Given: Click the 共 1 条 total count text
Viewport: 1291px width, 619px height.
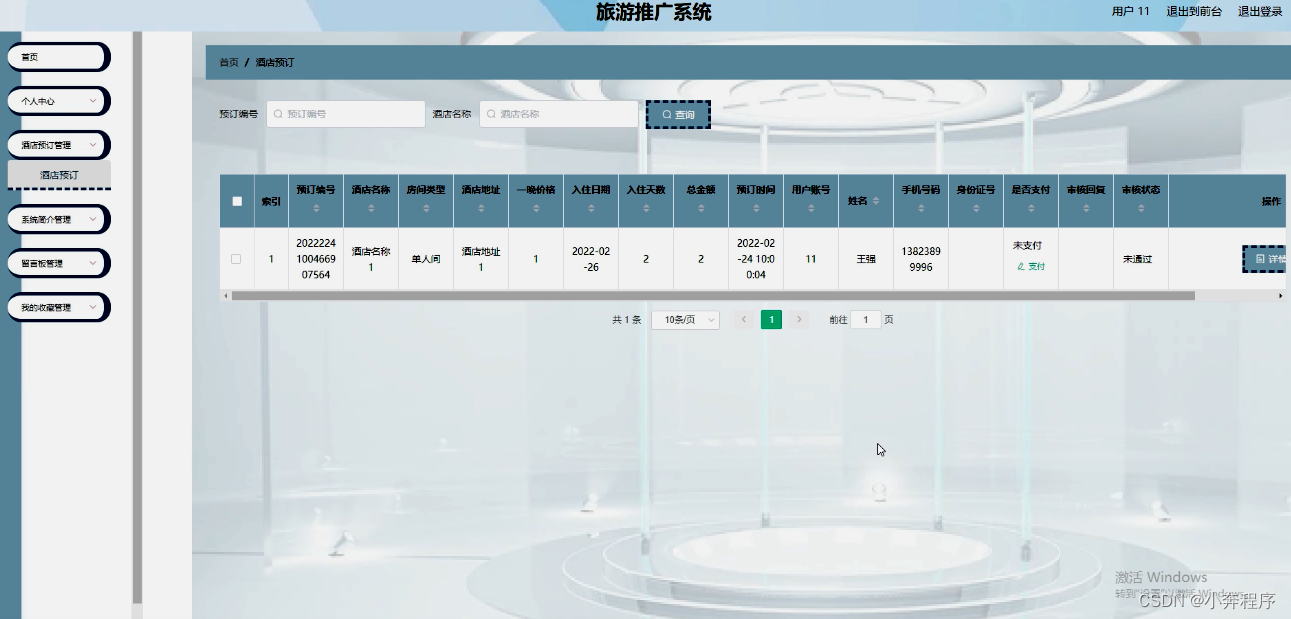Looking at the screenshot, I should pos(627,320).
